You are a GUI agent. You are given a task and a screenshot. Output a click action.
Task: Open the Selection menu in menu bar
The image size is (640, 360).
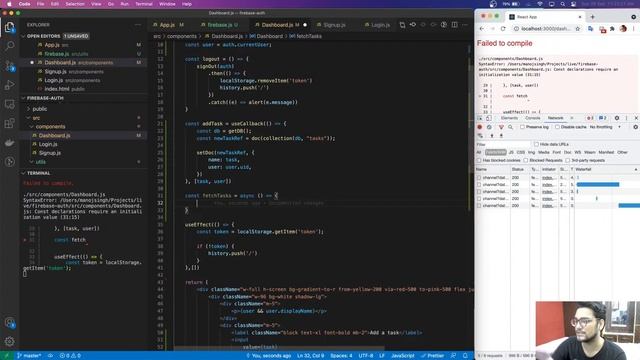click(75, 4)
